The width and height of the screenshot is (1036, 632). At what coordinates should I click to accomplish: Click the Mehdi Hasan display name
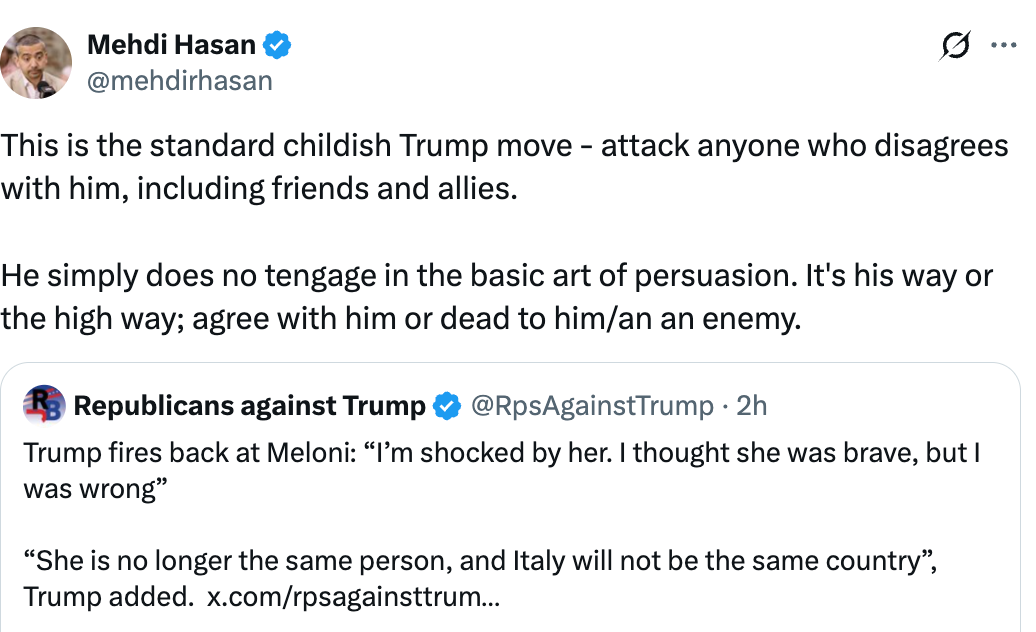pos(171,44)
